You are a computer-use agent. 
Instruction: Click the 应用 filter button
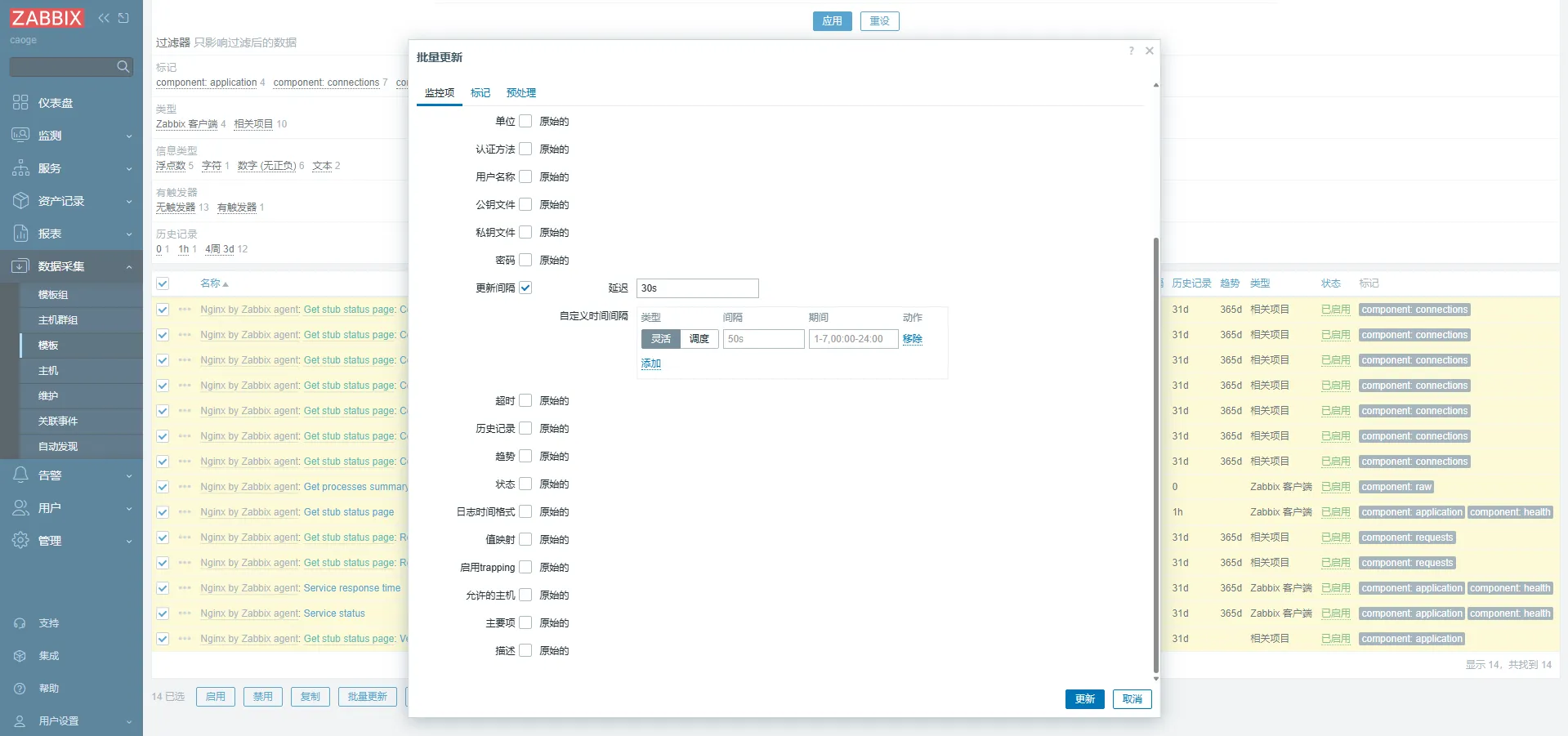(833, 21)
